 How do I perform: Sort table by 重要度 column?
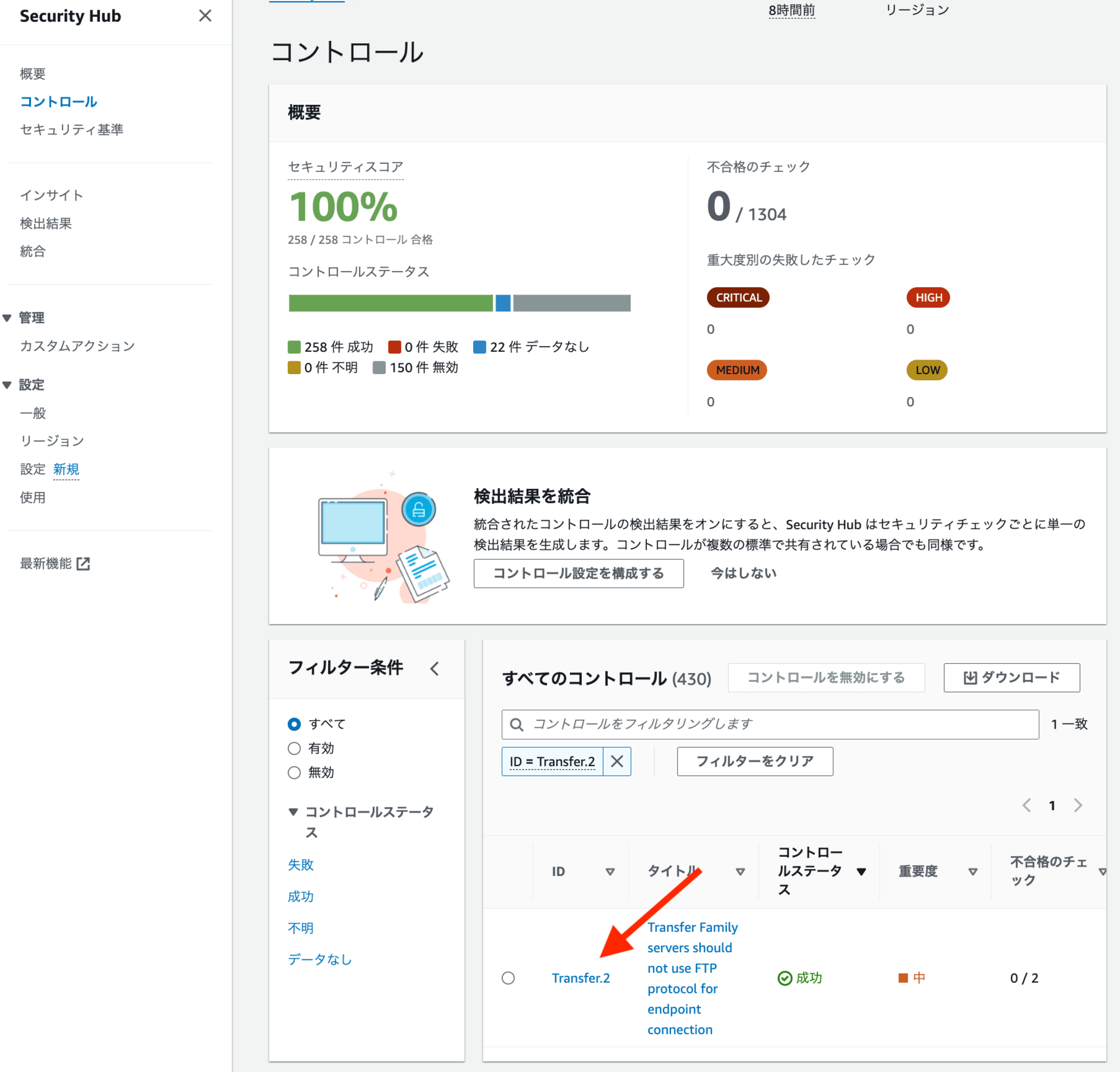973,872
